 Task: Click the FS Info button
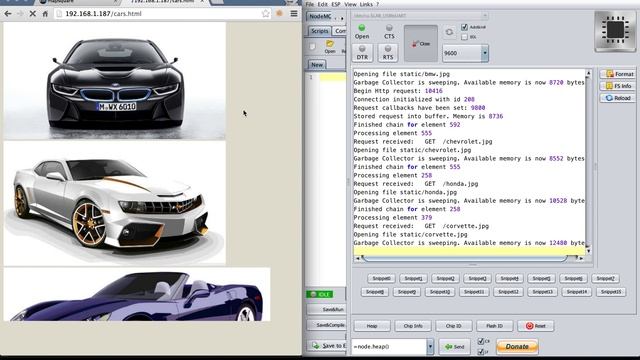(x=618, y=86)
